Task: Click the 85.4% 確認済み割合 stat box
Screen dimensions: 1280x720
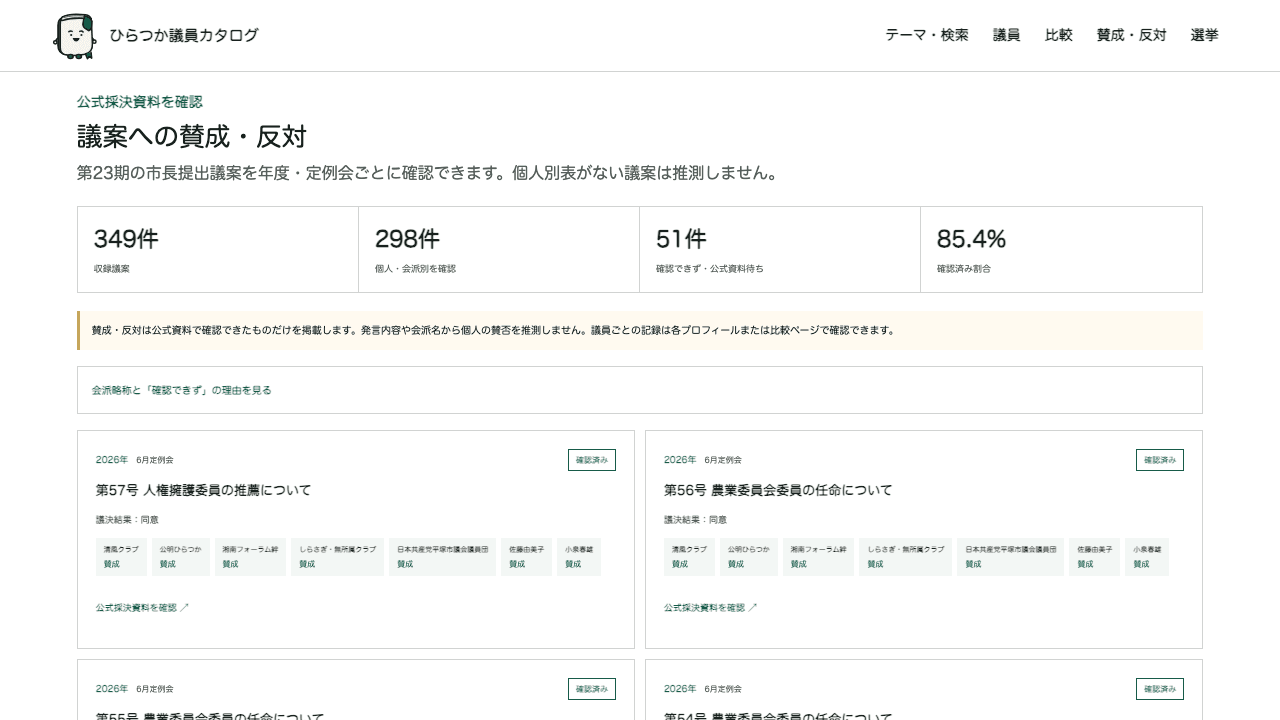Action: 1061,250
